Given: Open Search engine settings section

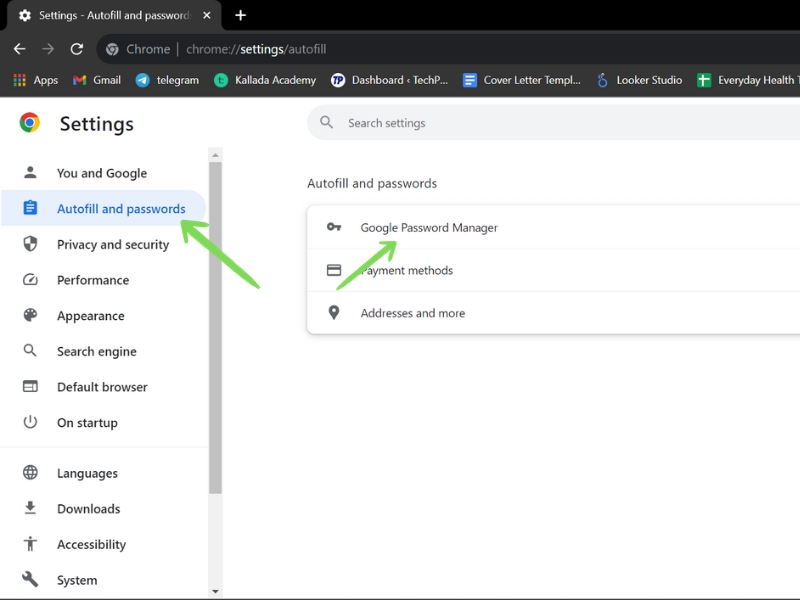Looking at the screenshot, I should click(105, 352).
